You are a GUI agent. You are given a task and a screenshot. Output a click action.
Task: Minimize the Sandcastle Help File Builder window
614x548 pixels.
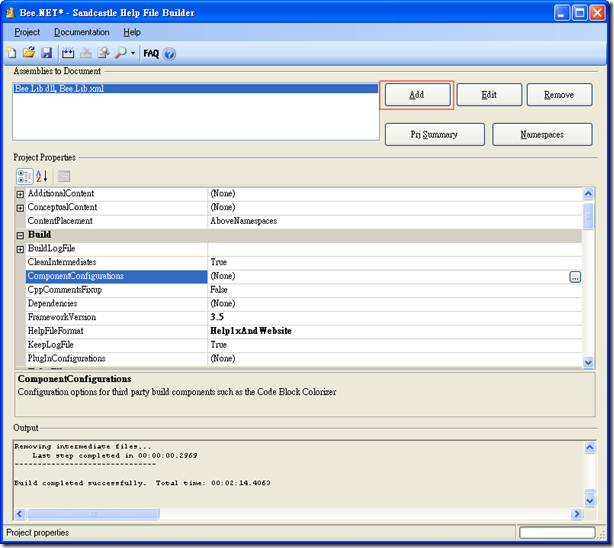click(x=562, y=13)
